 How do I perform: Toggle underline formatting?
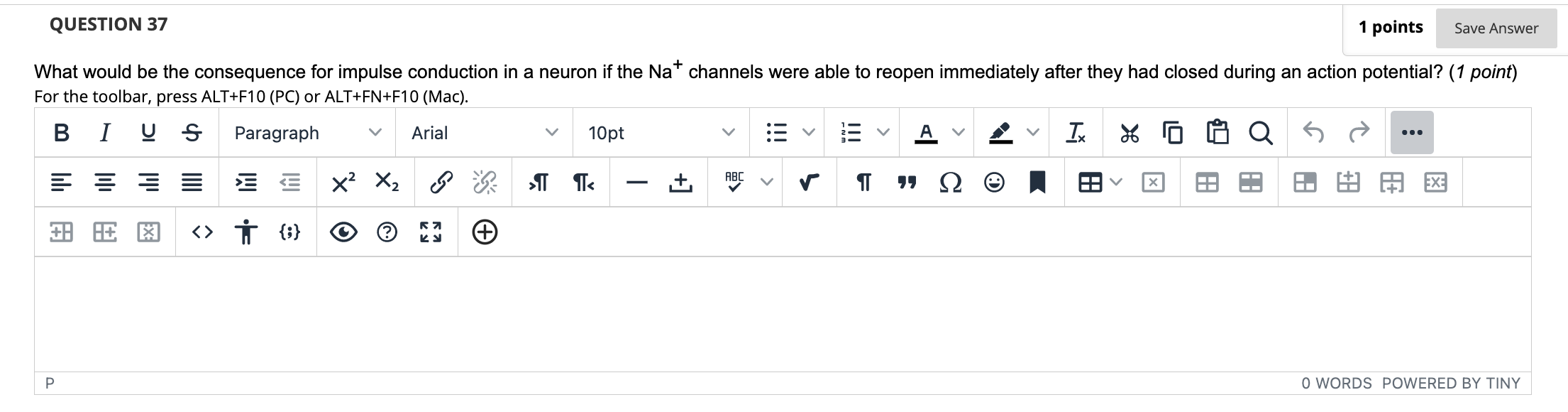(x=148, y=133)
